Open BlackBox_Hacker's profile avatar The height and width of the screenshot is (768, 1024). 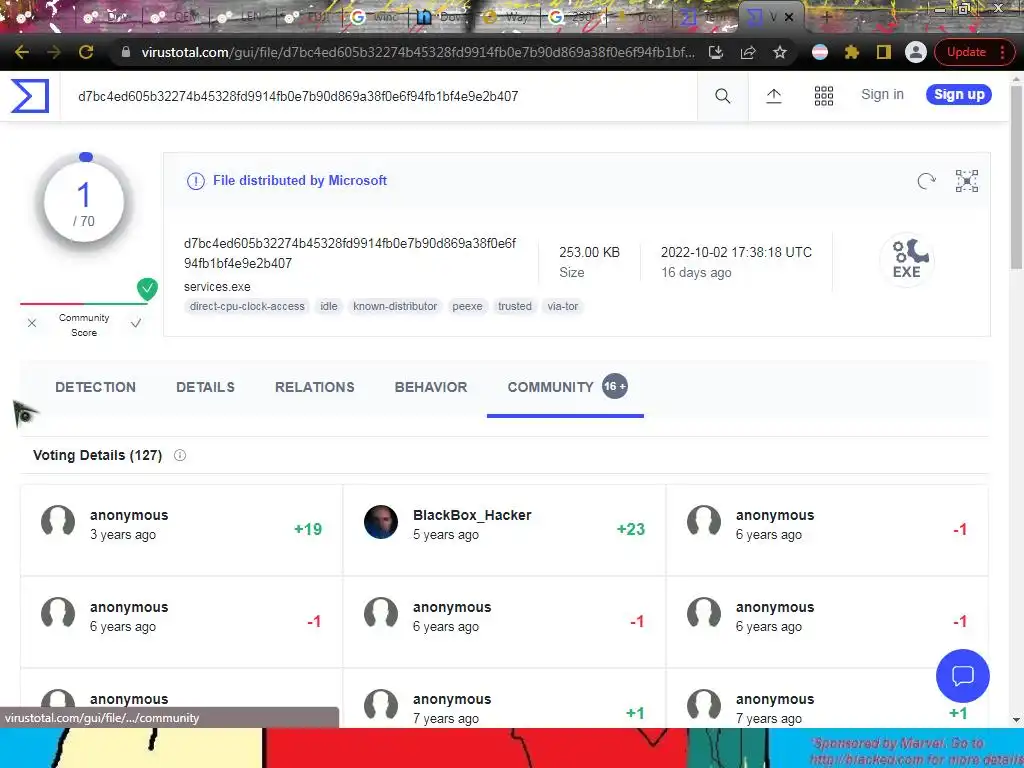tap(381, 522)
